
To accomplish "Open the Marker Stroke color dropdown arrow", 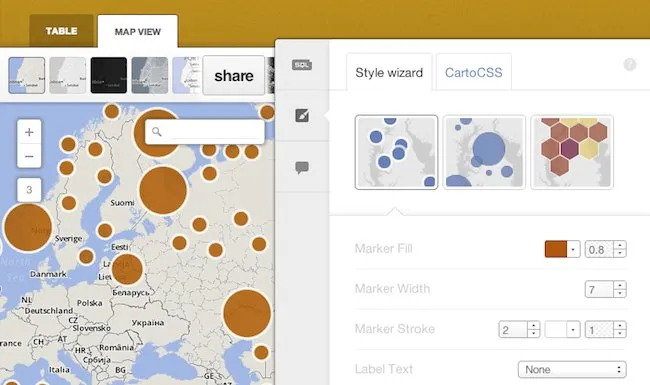I will tap(573, 329).
